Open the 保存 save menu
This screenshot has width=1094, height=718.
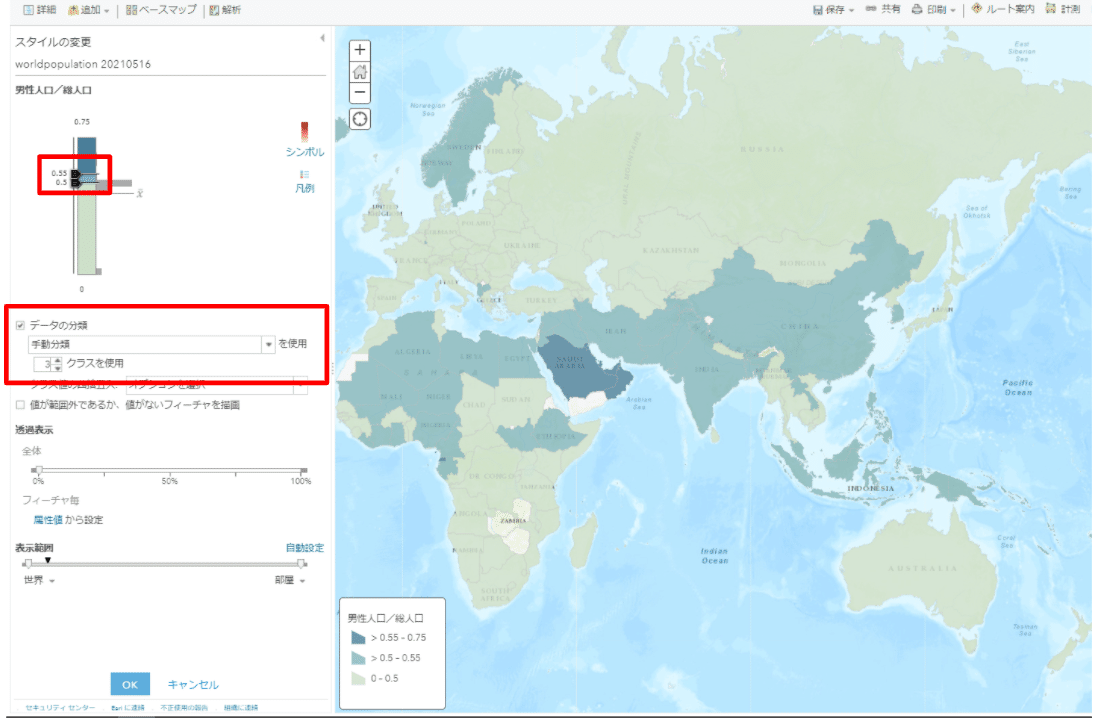[833, 10]
